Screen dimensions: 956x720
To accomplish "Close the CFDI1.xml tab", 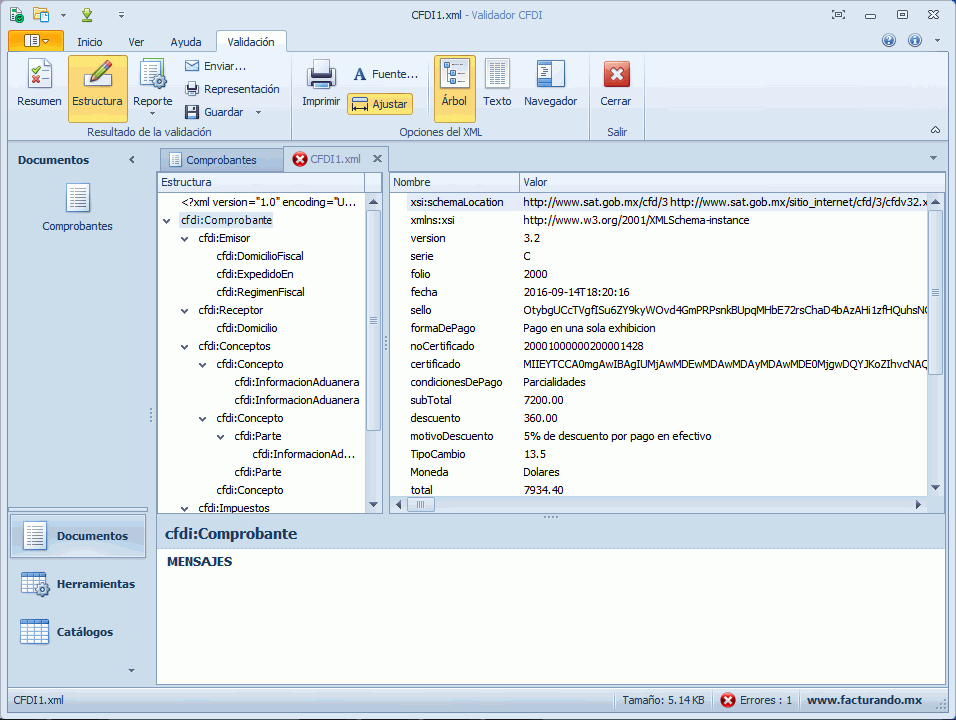I will (377, 159).
